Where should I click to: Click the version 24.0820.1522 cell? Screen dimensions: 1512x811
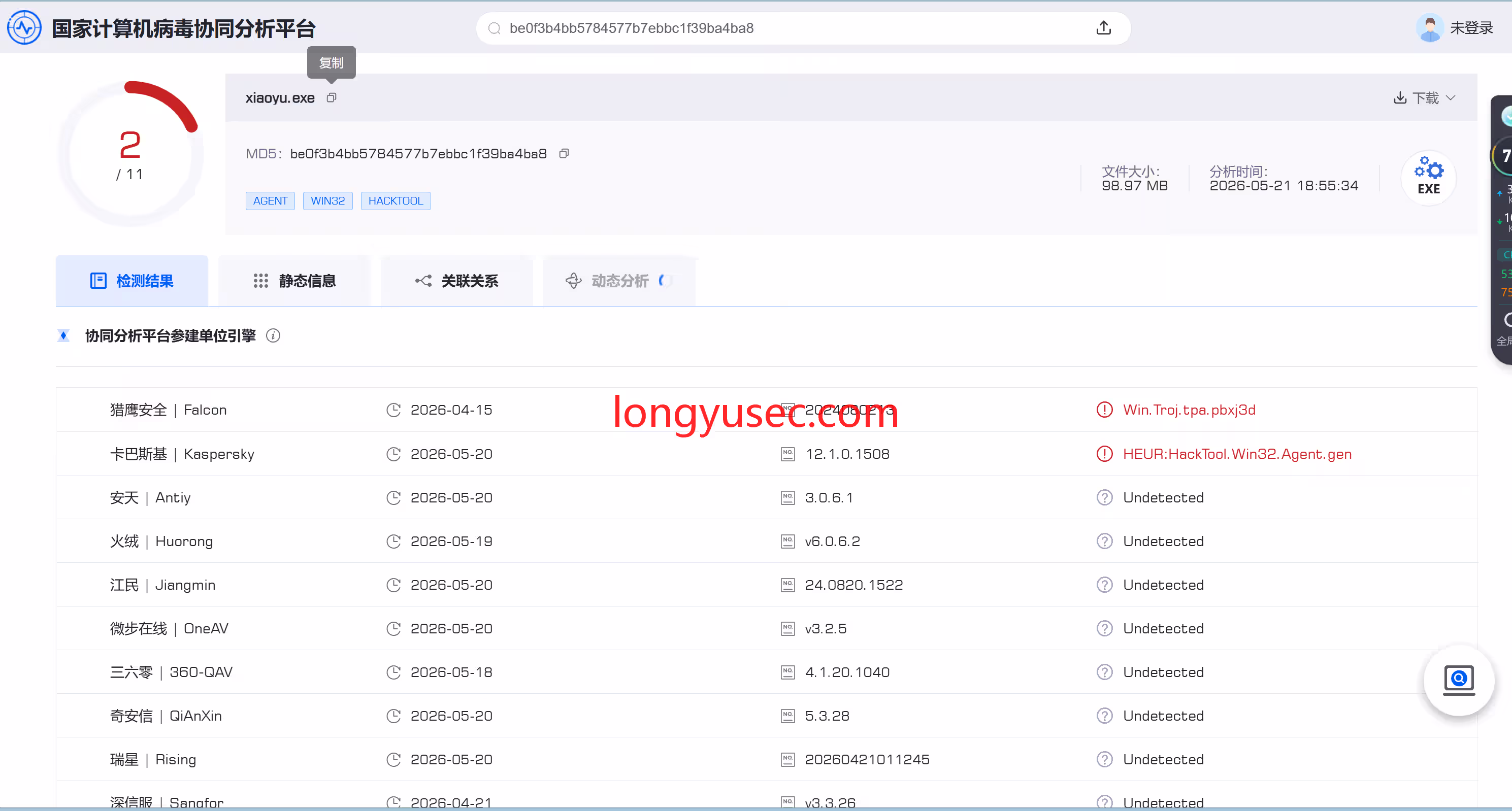(854, 585)
